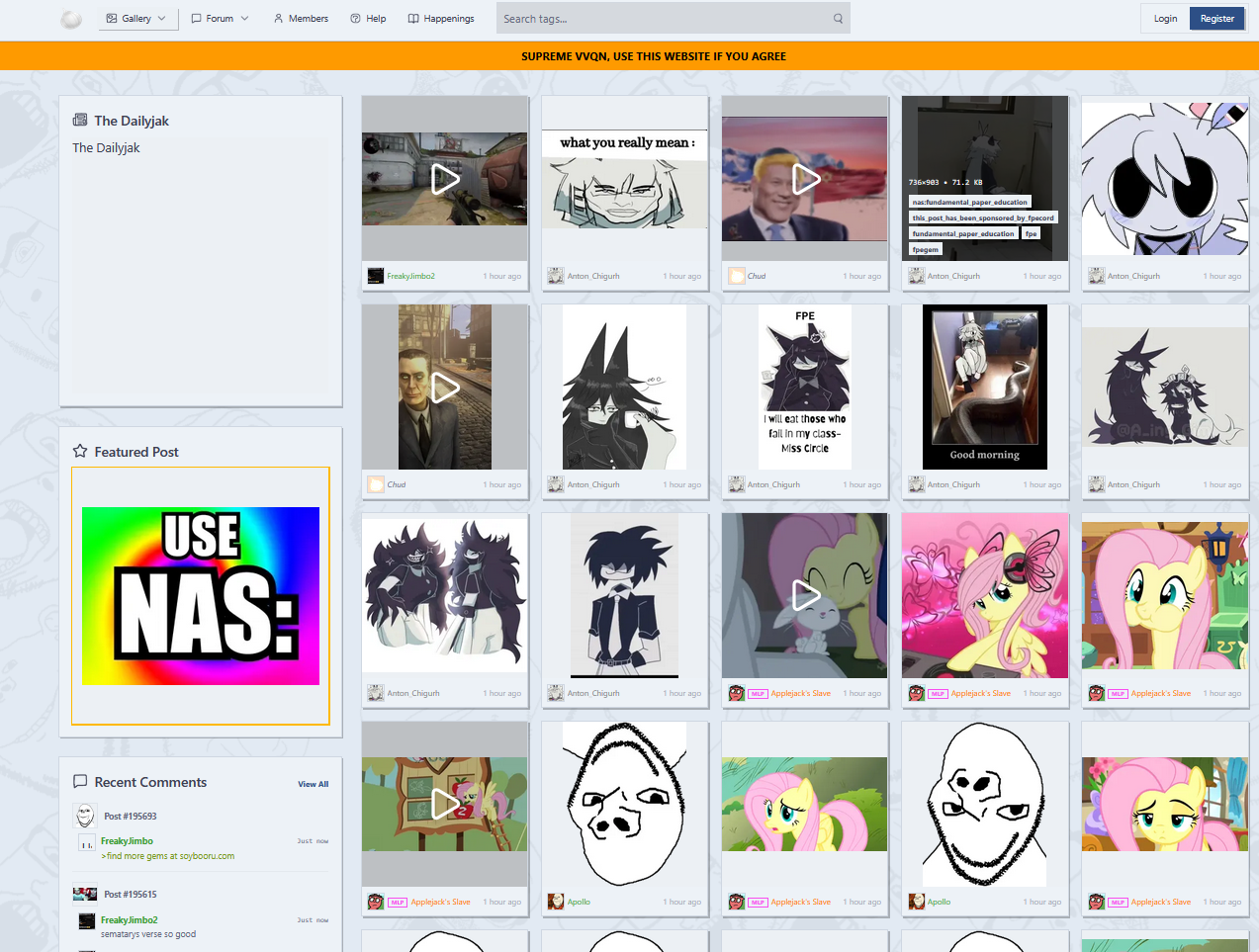Open Post #195693 link
This screenshot has height=952, width=1259.
point(131,817)
